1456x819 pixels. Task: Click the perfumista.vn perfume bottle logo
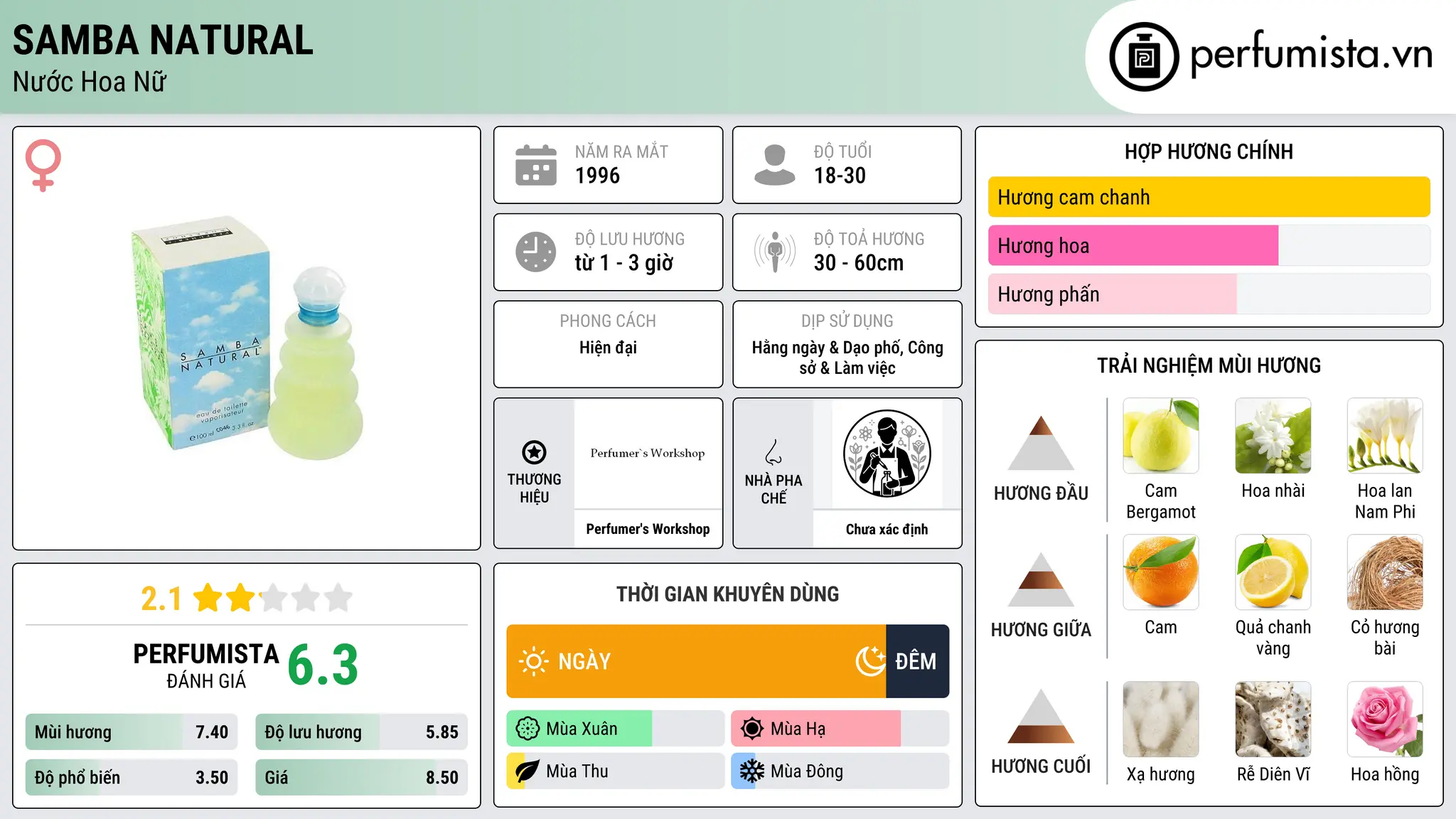[1144, 57]
